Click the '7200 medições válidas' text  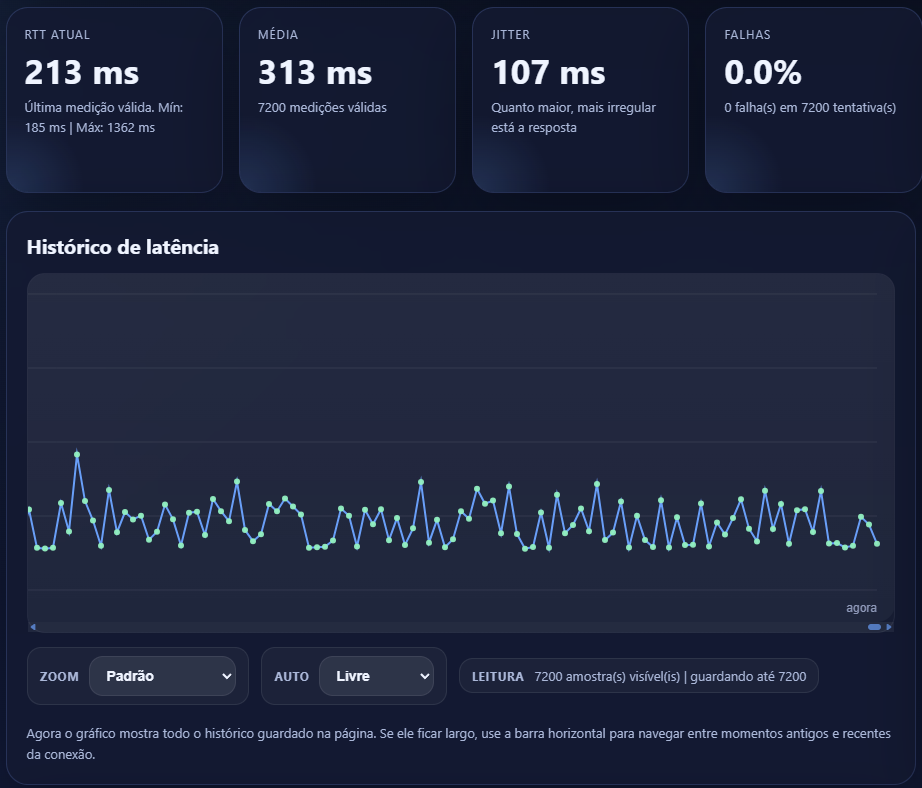[x=322, y=108]
